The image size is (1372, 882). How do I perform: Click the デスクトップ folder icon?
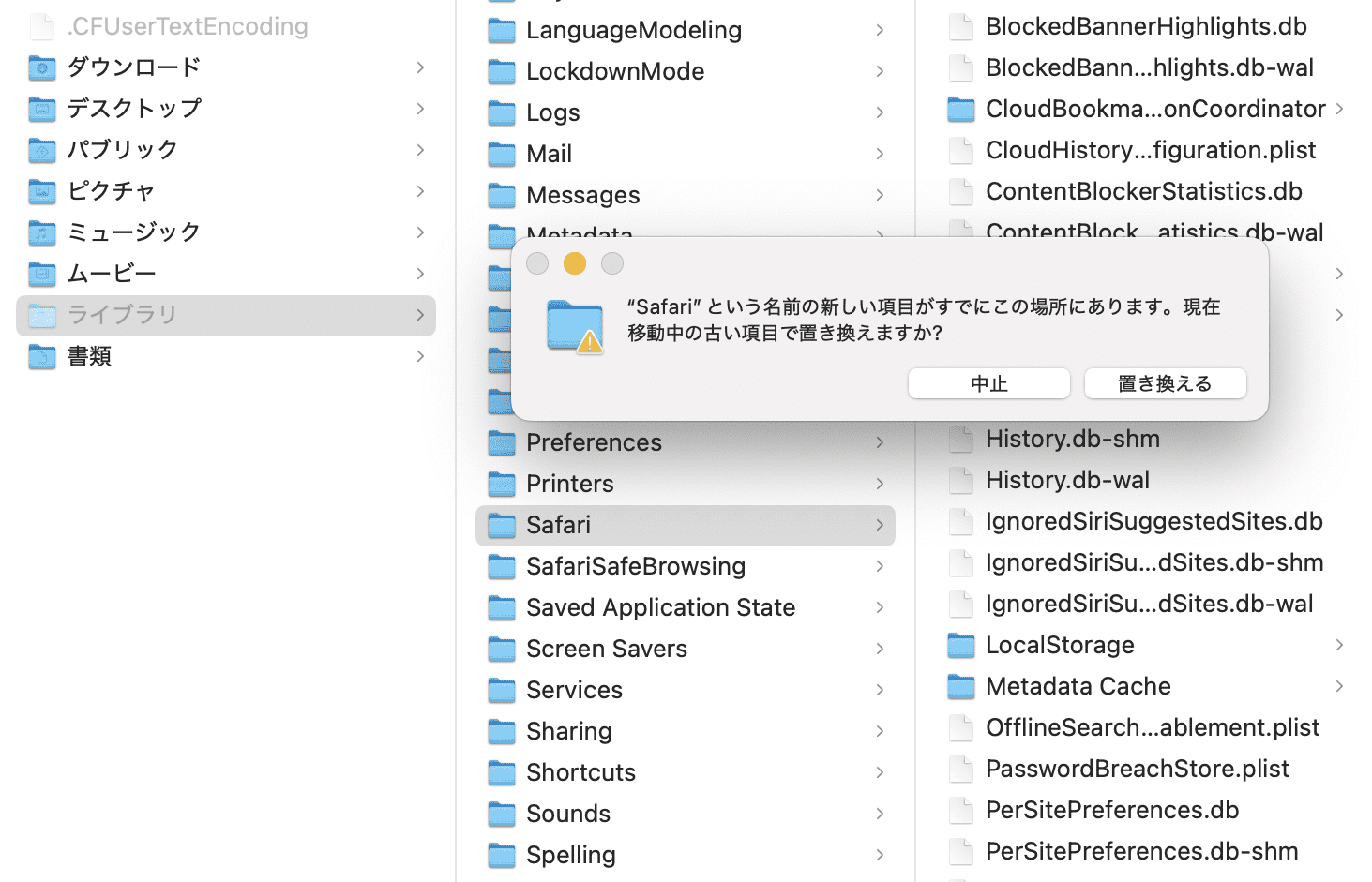pyautogui.click(x=42, y=109)
